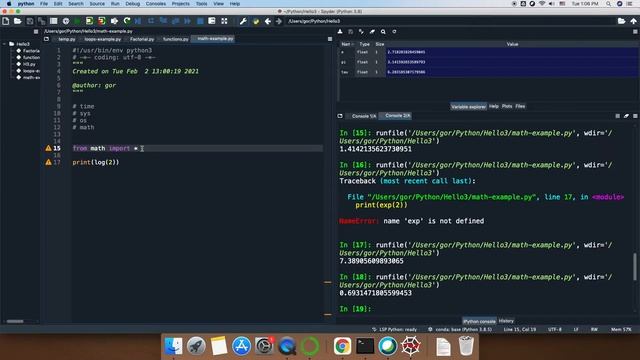This screenshot has width=640, height=360.
Task: Click the Run current cell icon
Action: click(89, 21)
